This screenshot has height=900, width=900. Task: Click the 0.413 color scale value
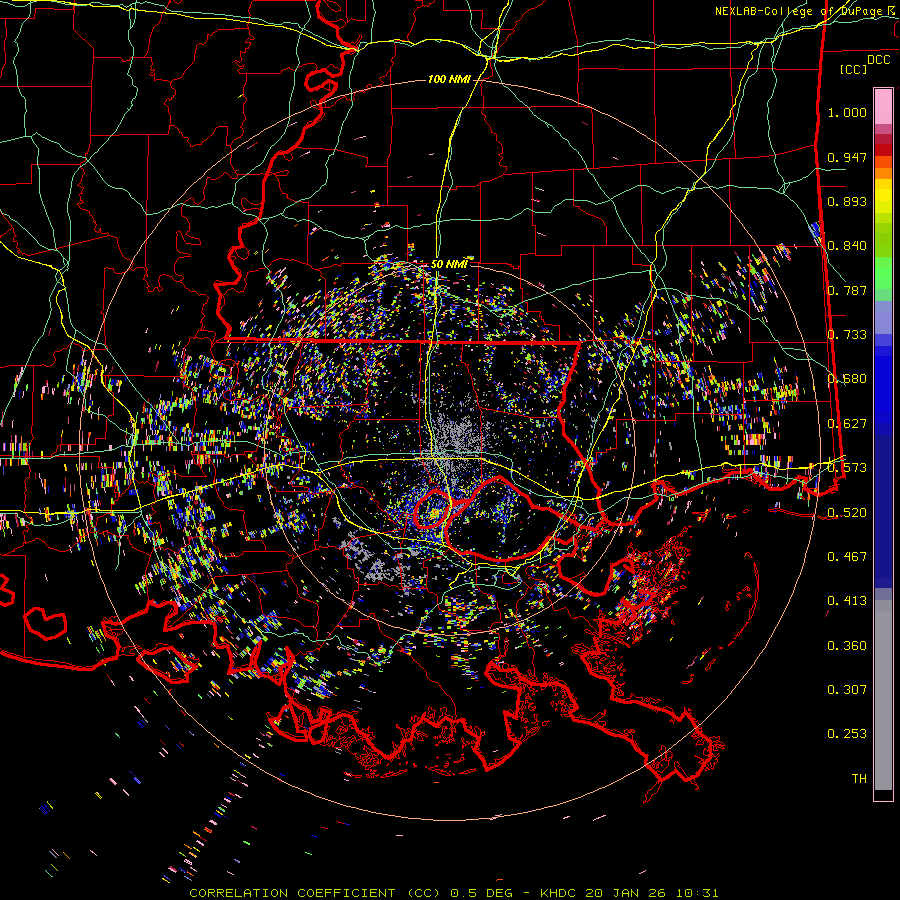(x=847, y=601)
